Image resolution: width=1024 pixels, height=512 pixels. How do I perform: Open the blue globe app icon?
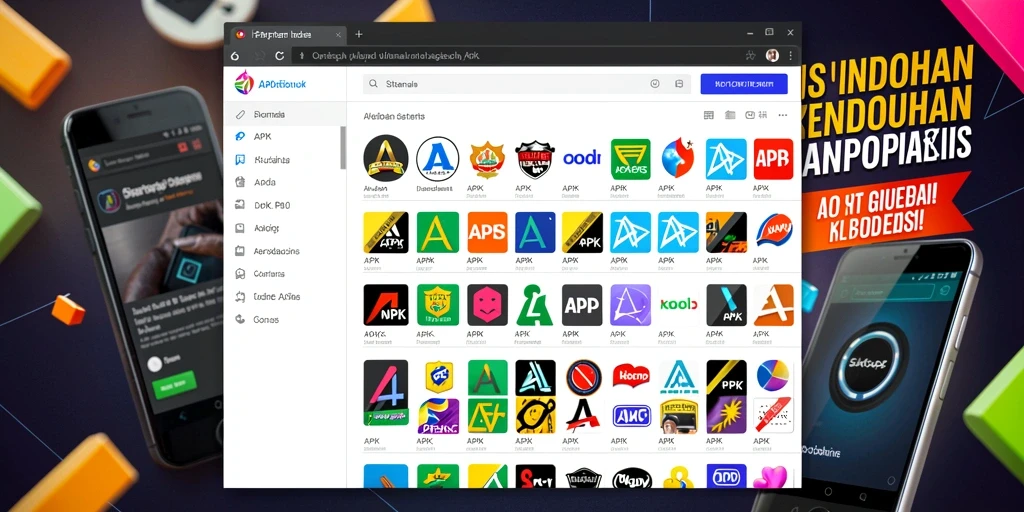[x=678, y=159]
